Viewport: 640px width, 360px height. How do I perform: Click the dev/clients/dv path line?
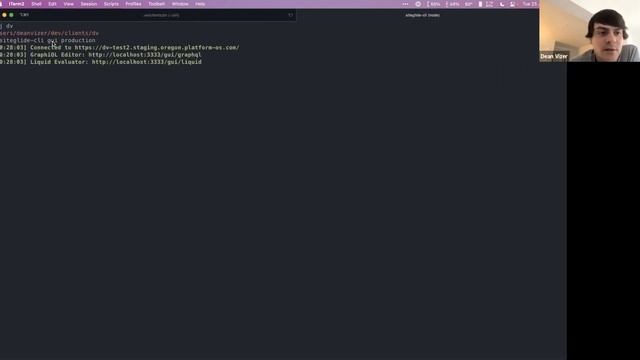point(49,33)
